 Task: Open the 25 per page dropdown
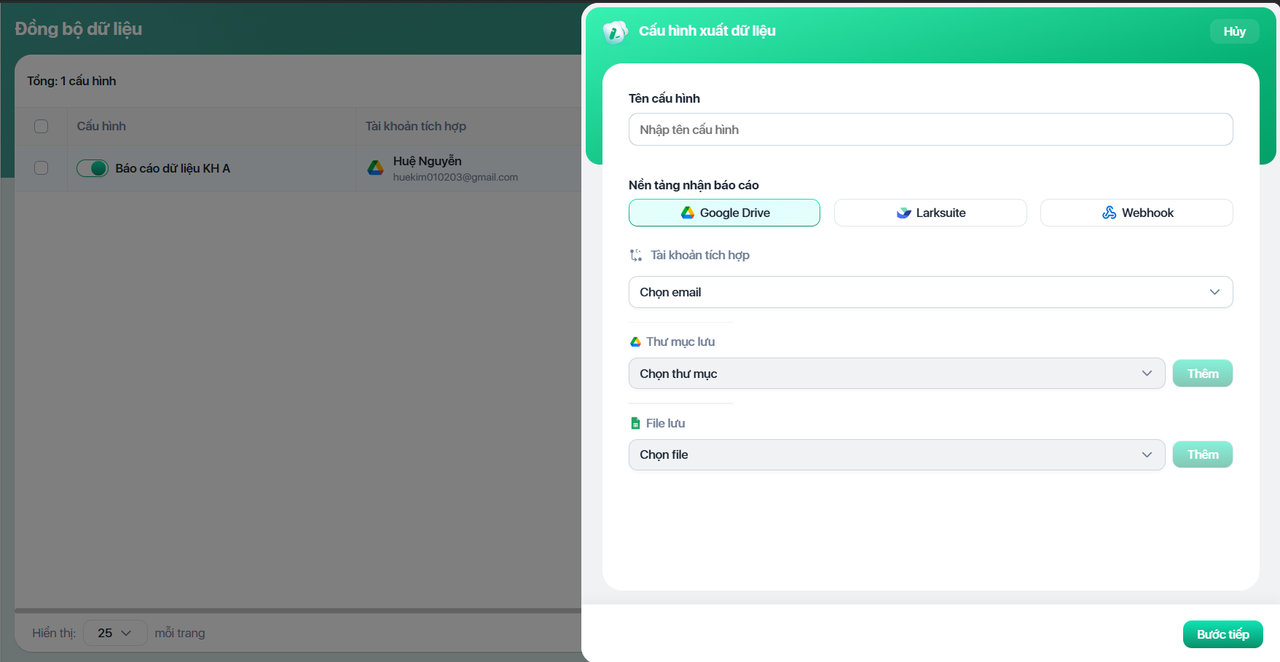tap(115, 633)
